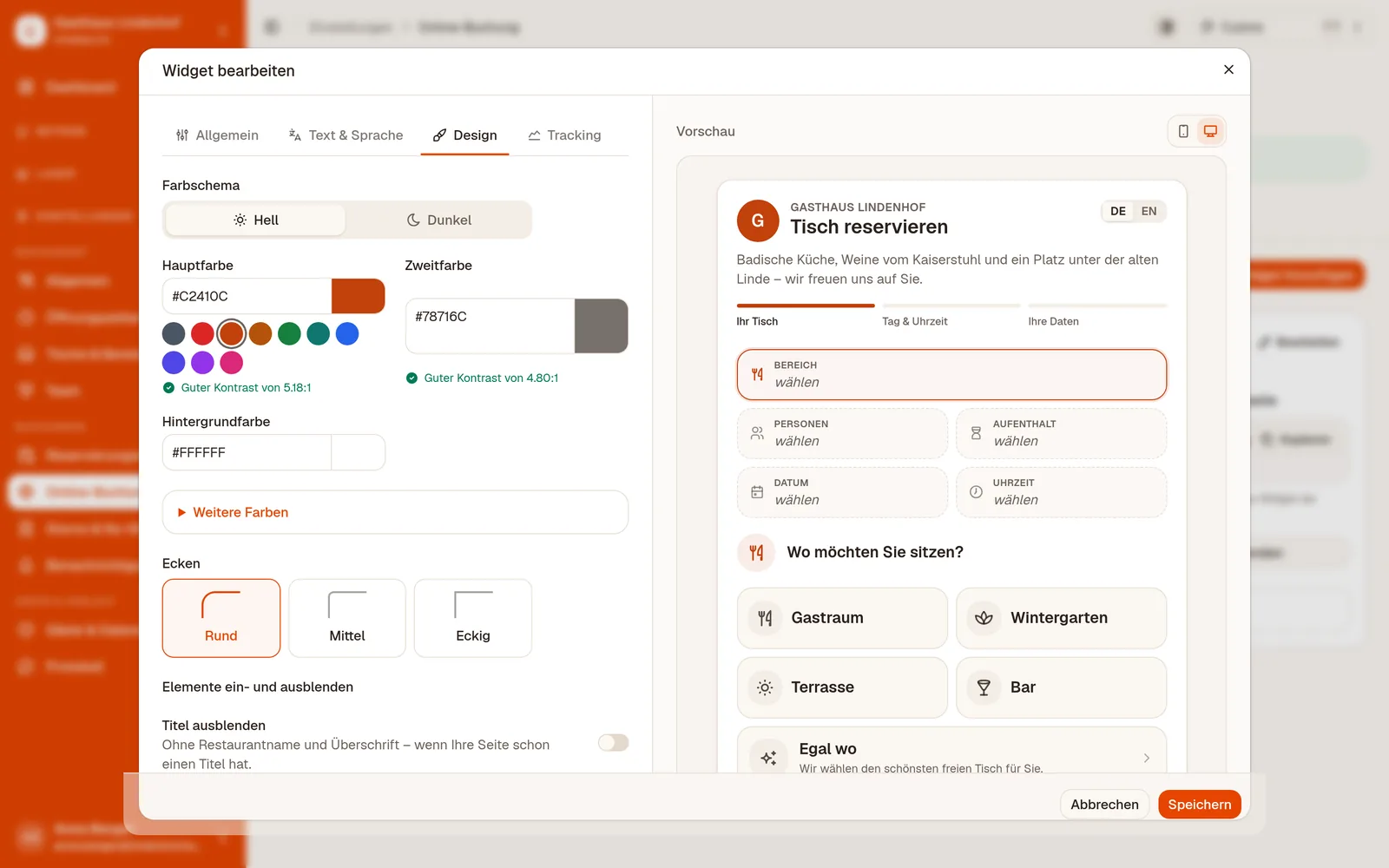Image resolution: width=1389 pixels, height=868 pixels.
Task: Click the Terrasse sun icon
Action: (x=765, y=687)
